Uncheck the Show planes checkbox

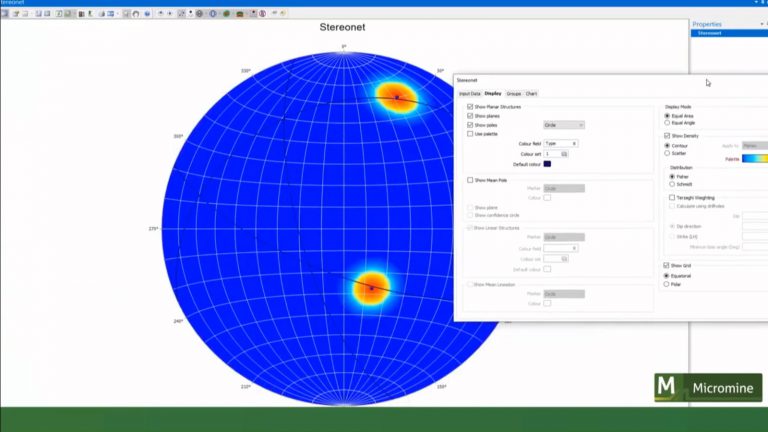(x=470, y=116)
